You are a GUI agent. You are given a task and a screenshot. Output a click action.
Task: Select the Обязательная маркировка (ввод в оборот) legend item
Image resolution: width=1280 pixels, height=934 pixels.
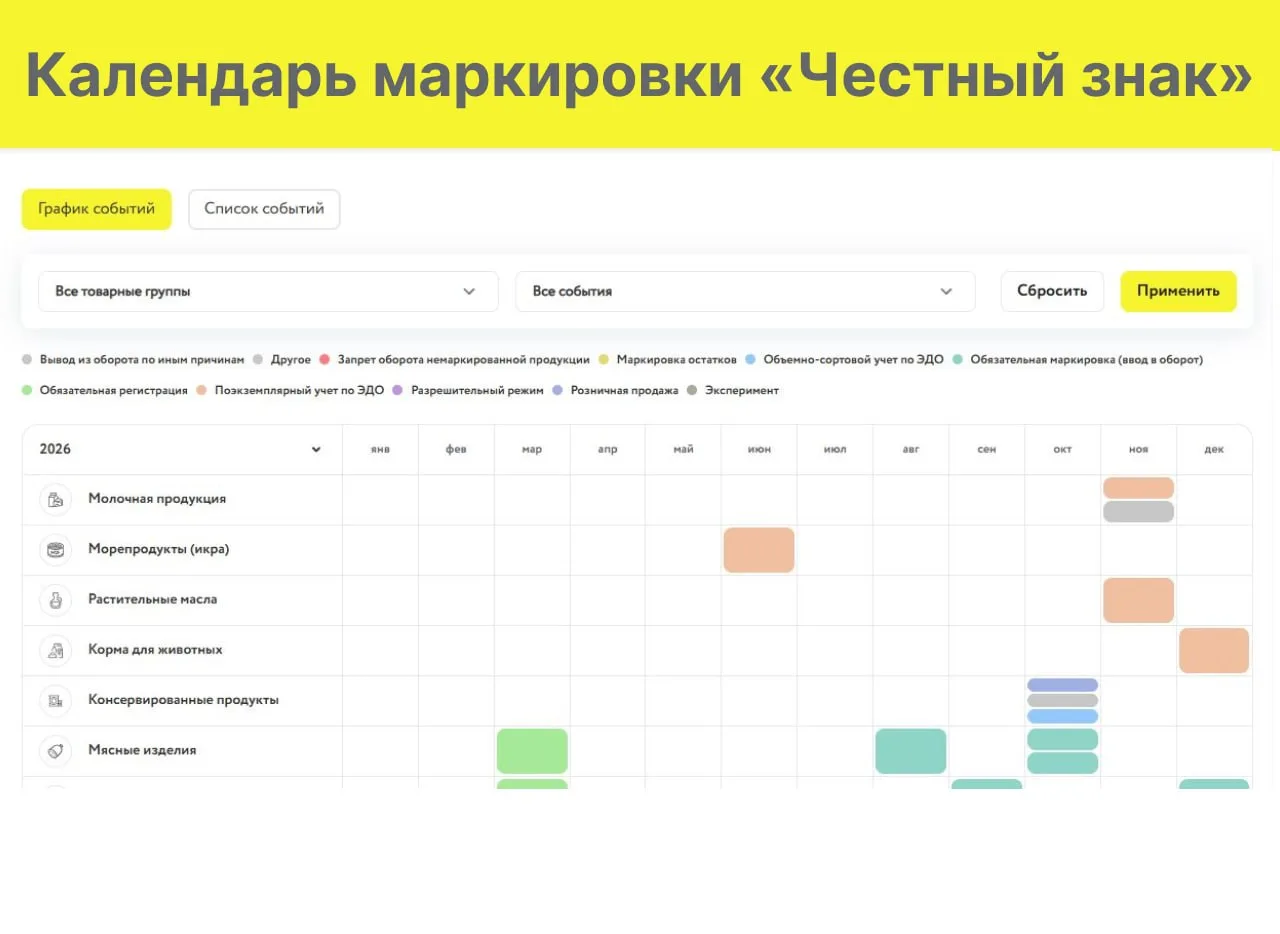coord(1077,359)
